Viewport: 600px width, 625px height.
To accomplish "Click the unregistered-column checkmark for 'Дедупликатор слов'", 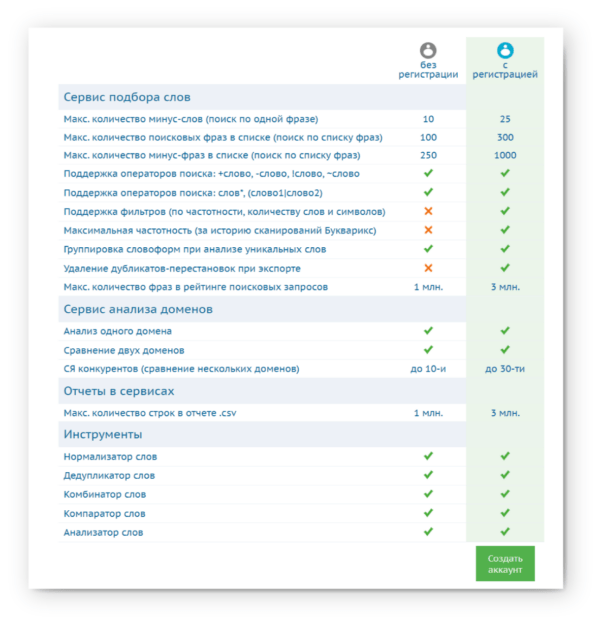I will (428, 475).
